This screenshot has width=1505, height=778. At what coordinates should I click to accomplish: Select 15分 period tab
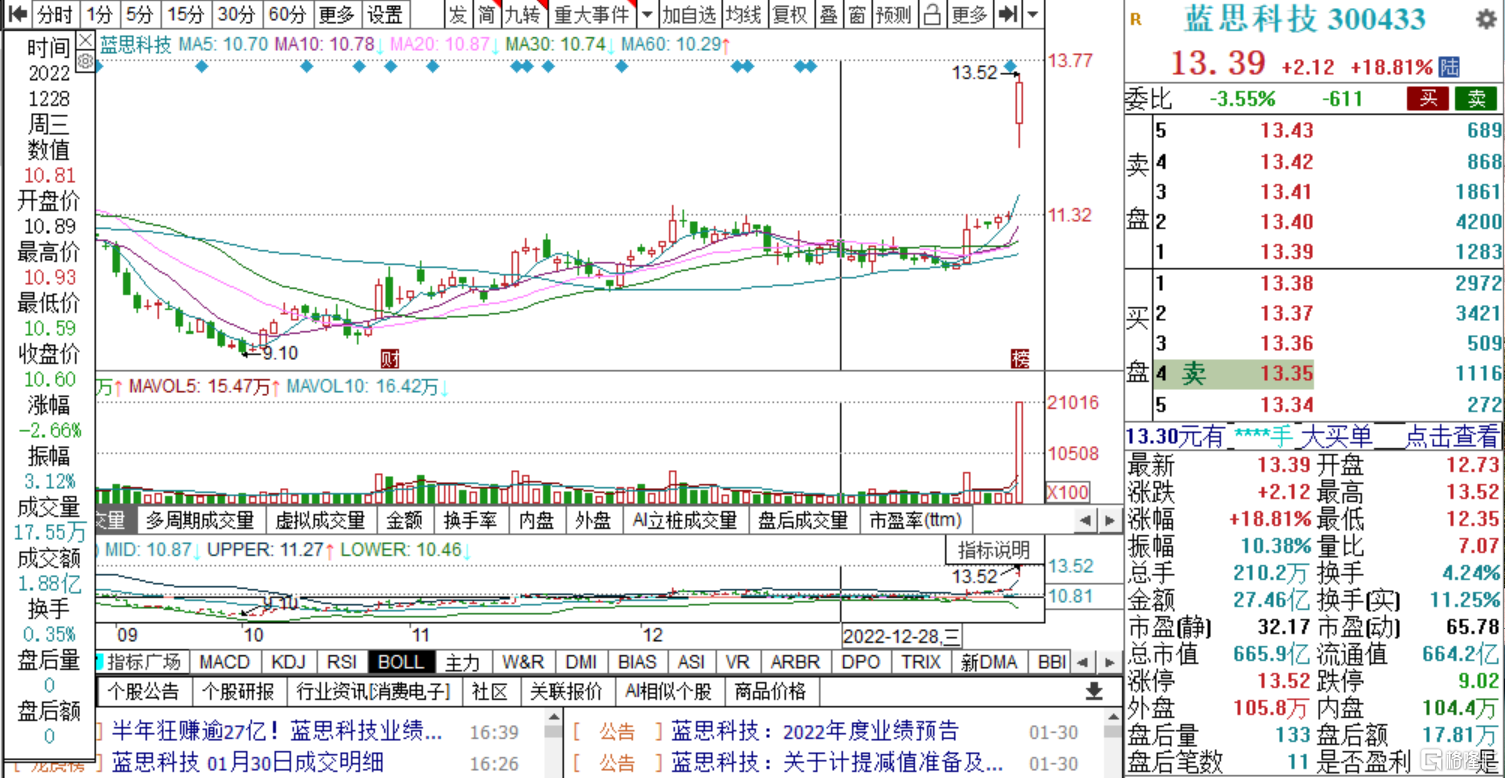coord(186,14)
